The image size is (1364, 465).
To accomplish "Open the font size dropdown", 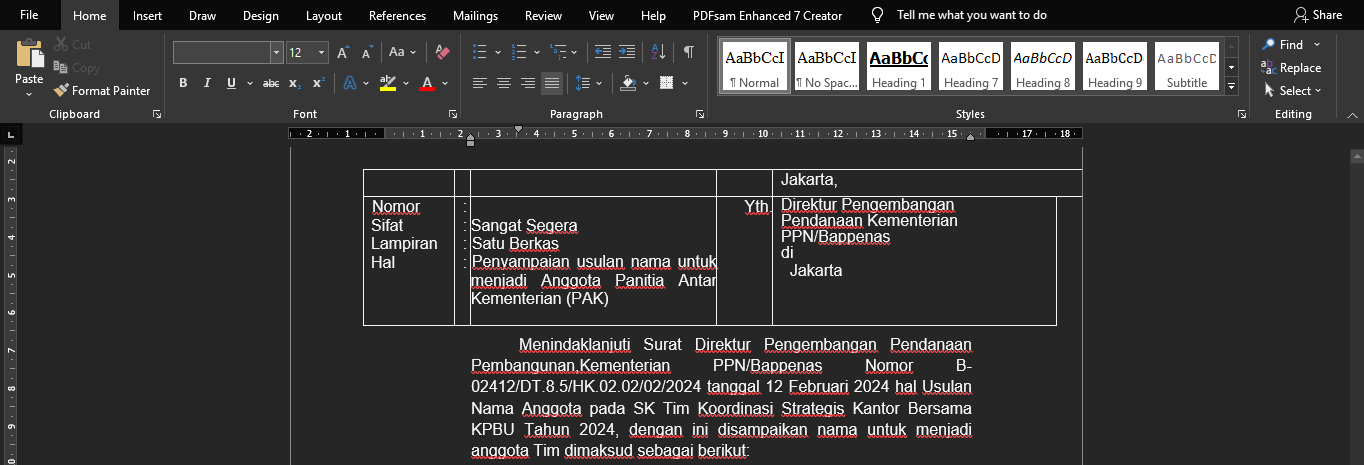I will [321, 52].
